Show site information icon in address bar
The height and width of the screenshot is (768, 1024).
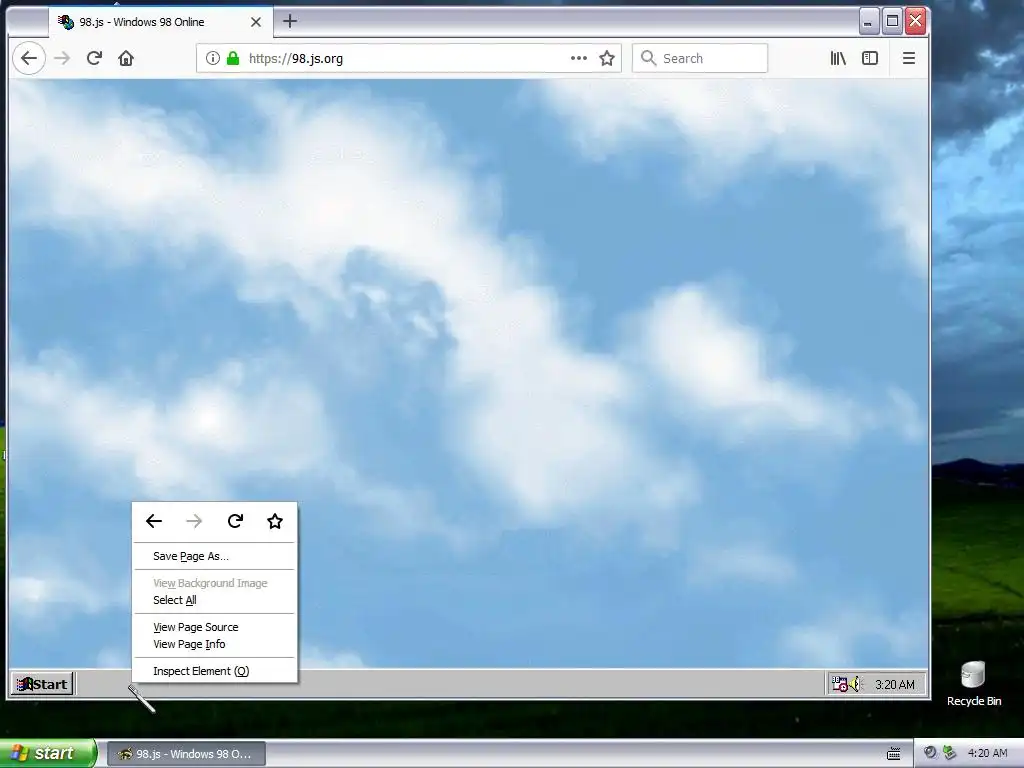pos(213,58)
